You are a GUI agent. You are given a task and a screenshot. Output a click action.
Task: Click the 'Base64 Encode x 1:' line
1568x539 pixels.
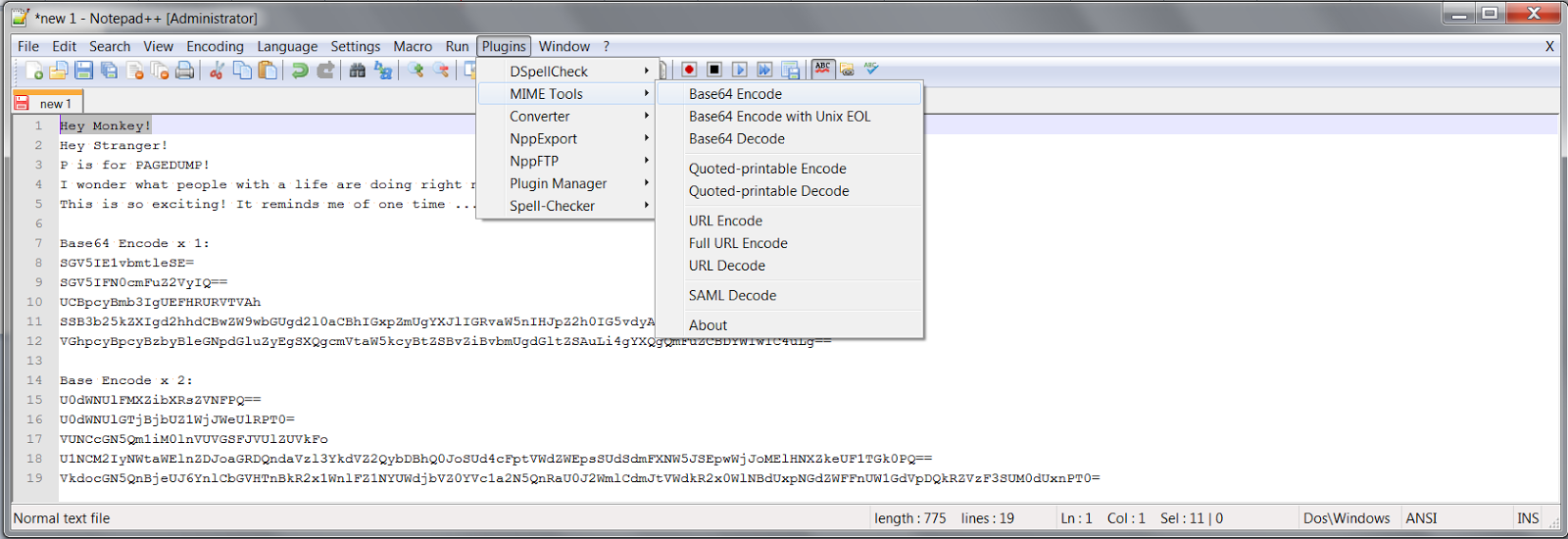(x=134, y=243)
